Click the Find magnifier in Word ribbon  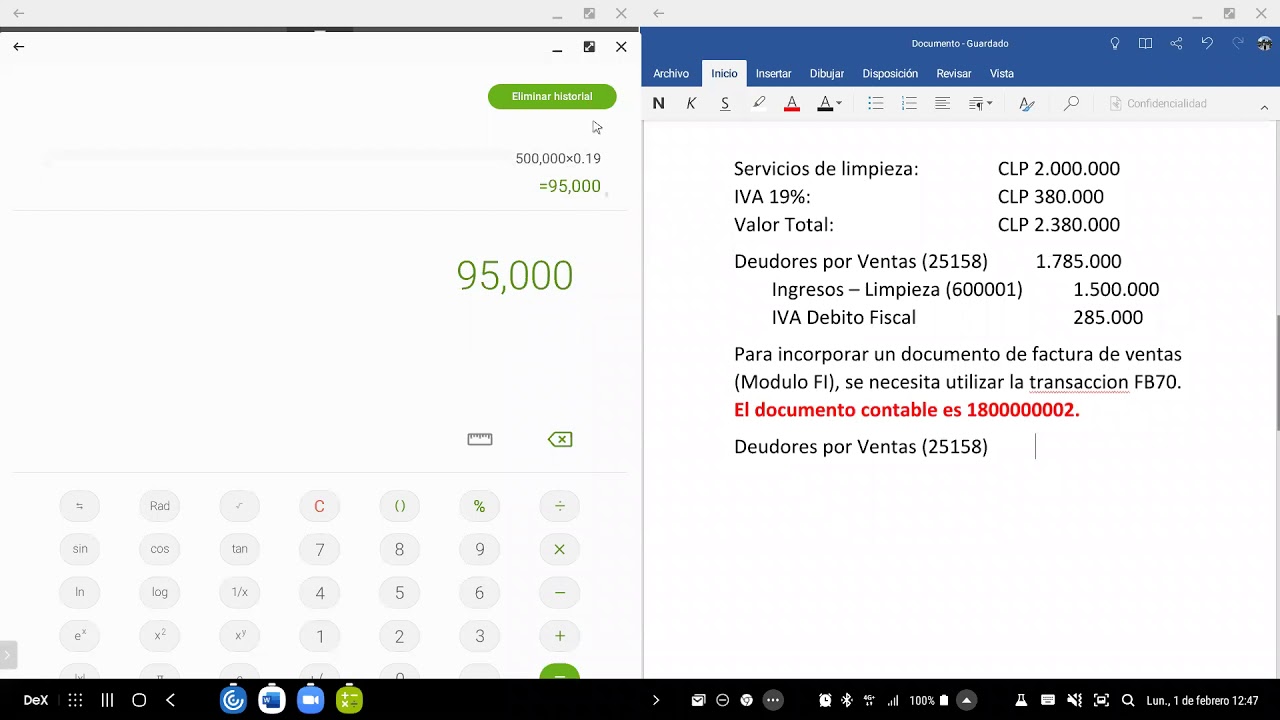pyautogui.click(x=1071, y=103)
